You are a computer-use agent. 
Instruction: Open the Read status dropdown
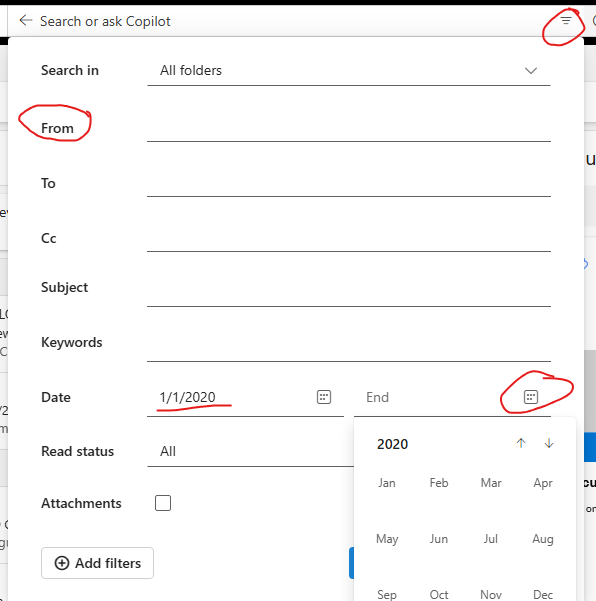(250, 452)
